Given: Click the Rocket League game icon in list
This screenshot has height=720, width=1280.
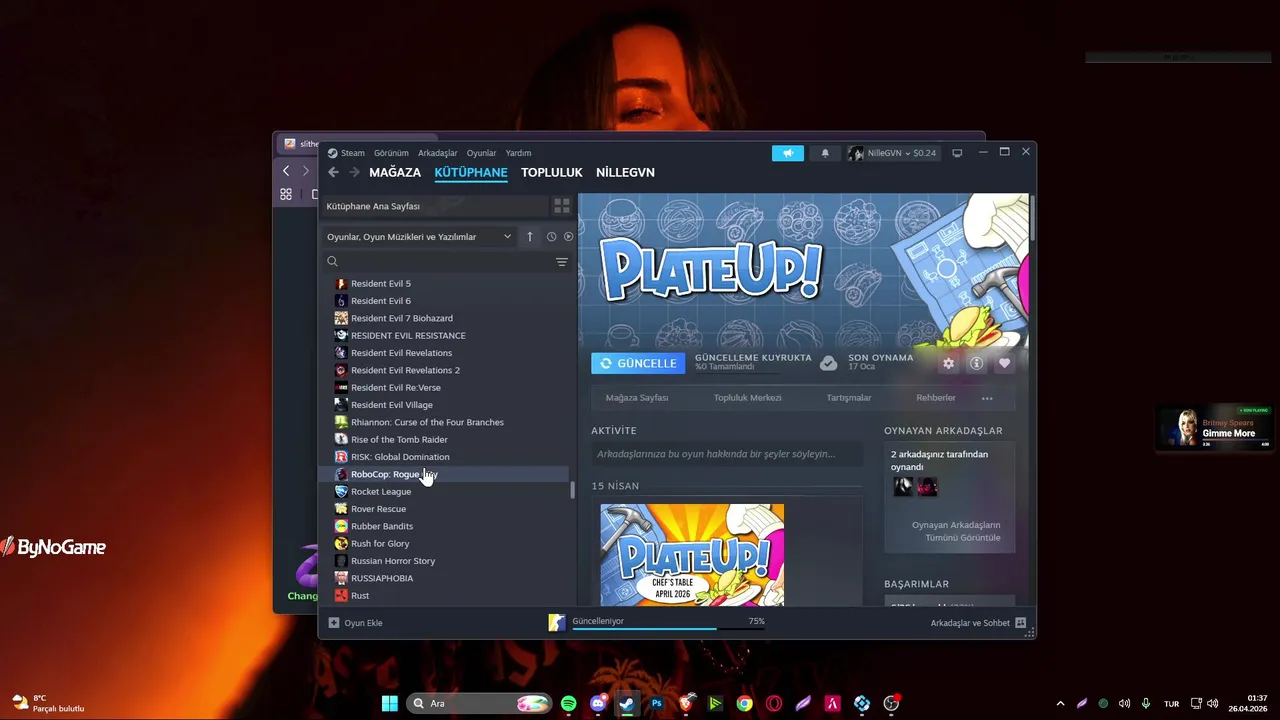Looking at the screenshot, I should pos(341,491).
